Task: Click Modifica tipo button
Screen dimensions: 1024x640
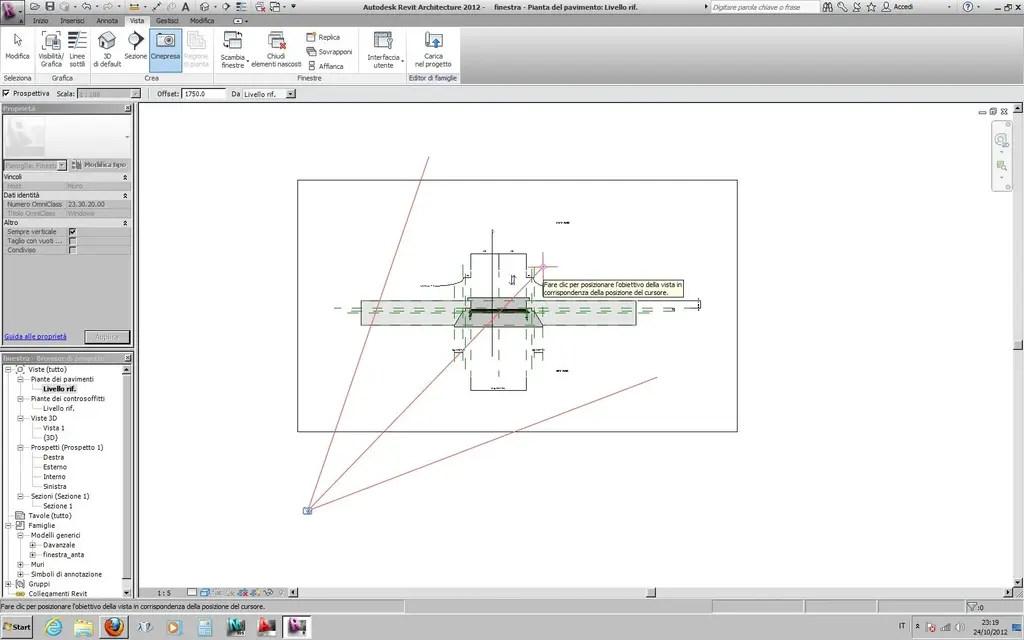Action: (99, 165)
